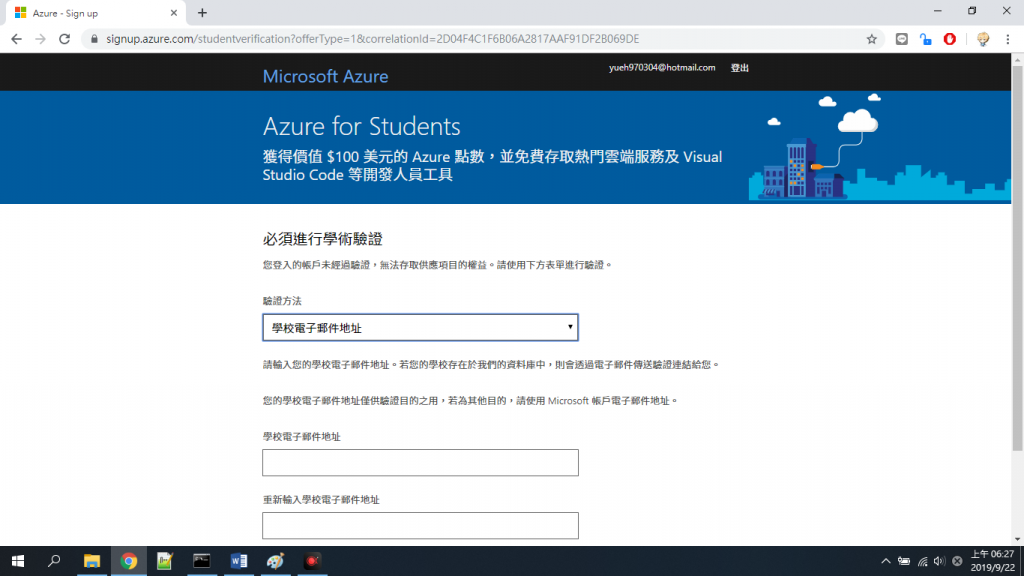Viewport: 1024px width, 576px height.
Task: Switch to Chrome in the taskbar
Action: click(x=129, y=561)
